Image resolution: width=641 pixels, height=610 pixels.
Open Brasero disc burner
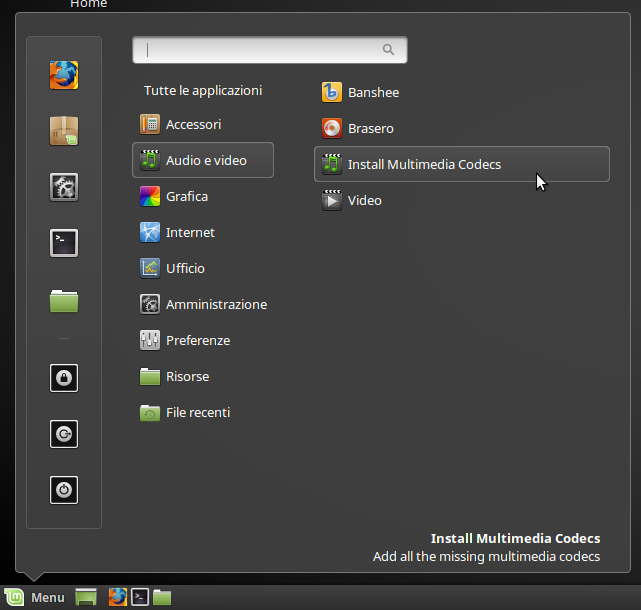pos(370,129)
